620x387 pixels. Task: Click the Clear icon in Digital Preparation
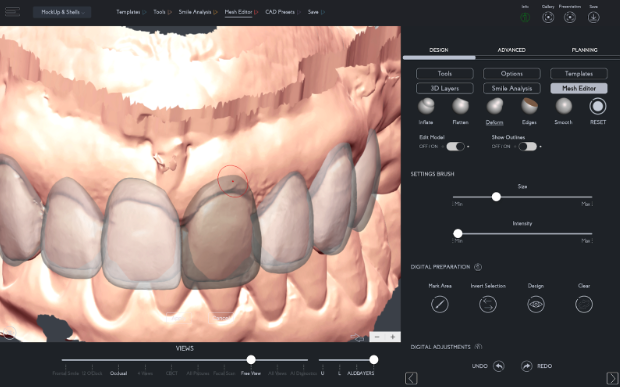click(x=584, y=304)
